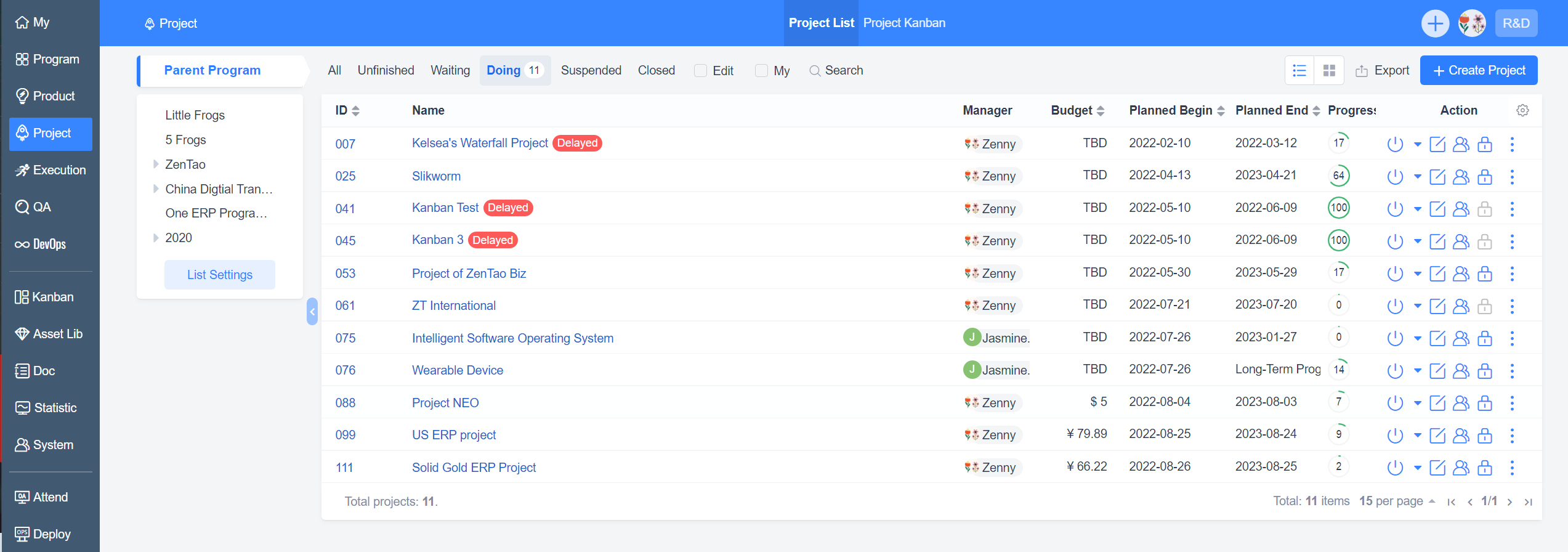
Task: Open team members icon for Project NEO
Action: pyautogui.click(x=1461, y=403)
